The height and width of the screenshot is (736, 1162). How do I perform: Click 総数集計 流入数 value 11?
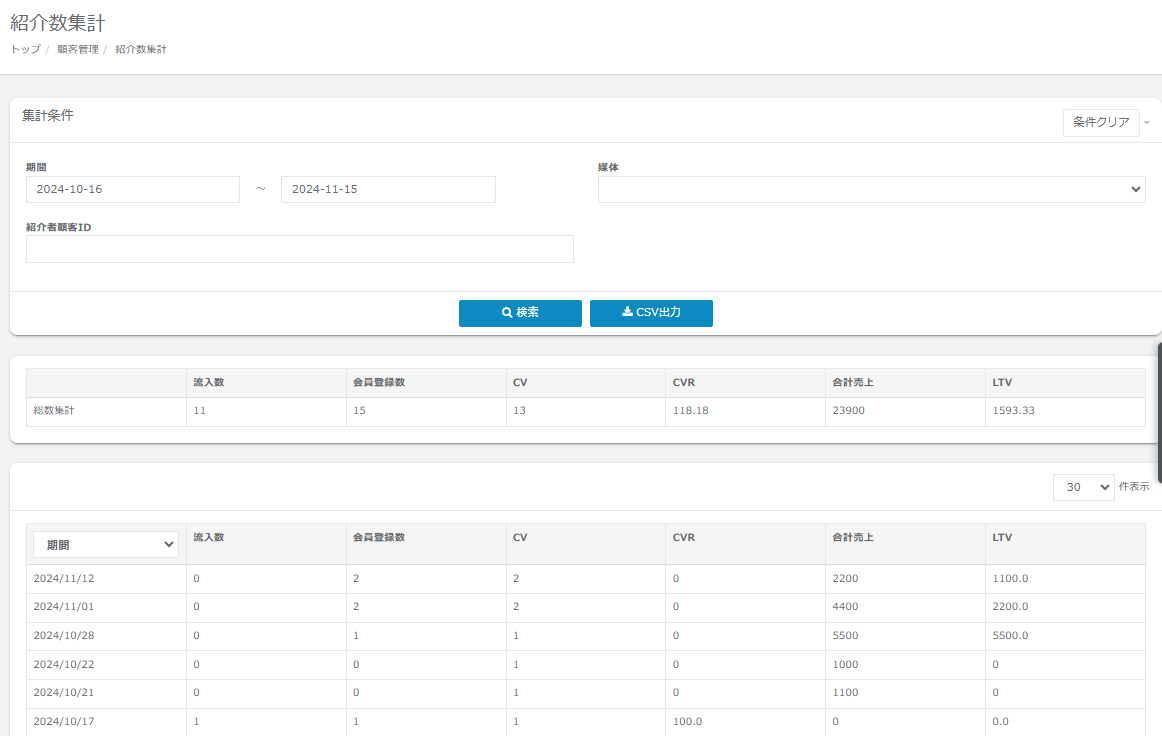point(199,411)
